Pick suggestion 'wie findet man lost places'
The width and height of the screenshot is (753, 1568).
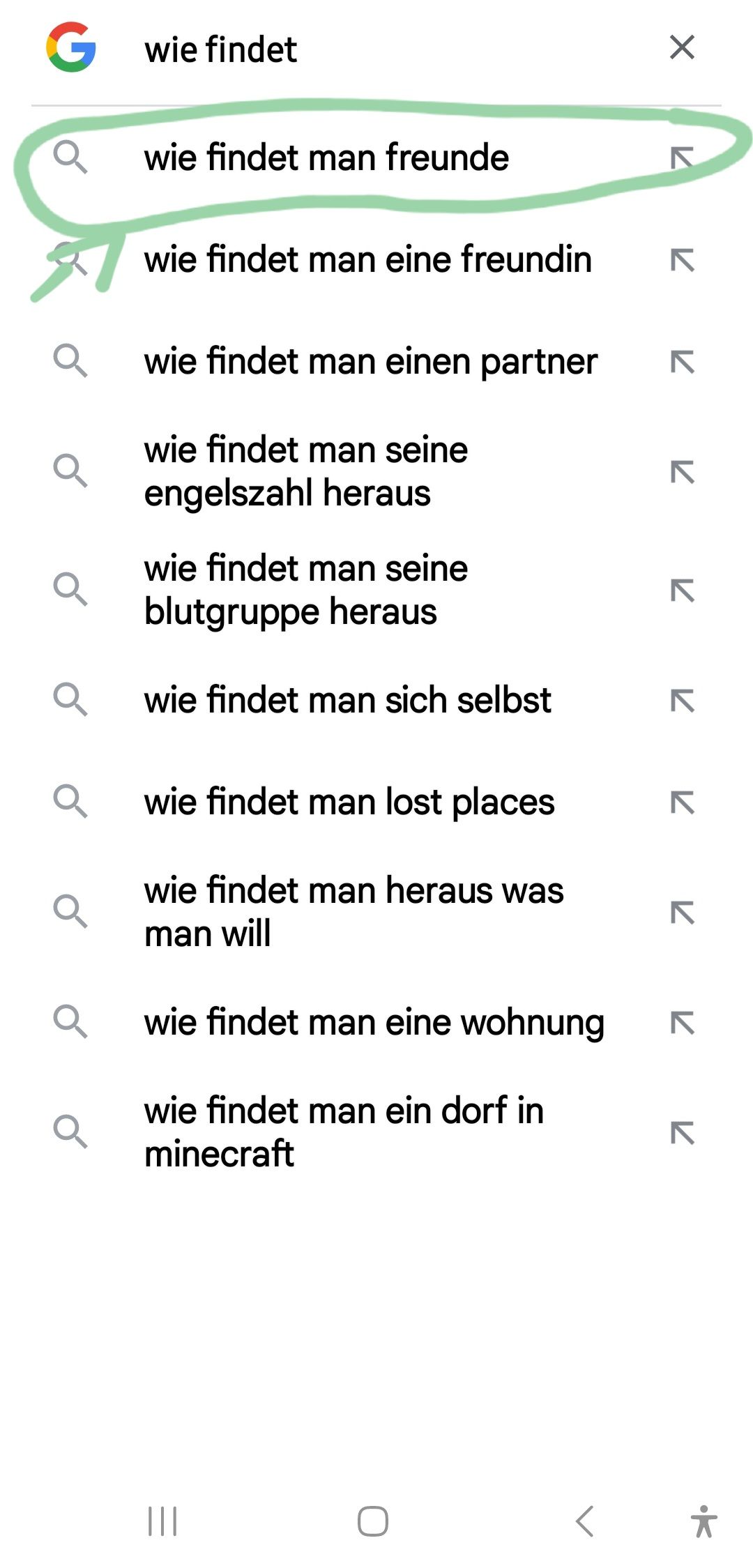[349, 802]
